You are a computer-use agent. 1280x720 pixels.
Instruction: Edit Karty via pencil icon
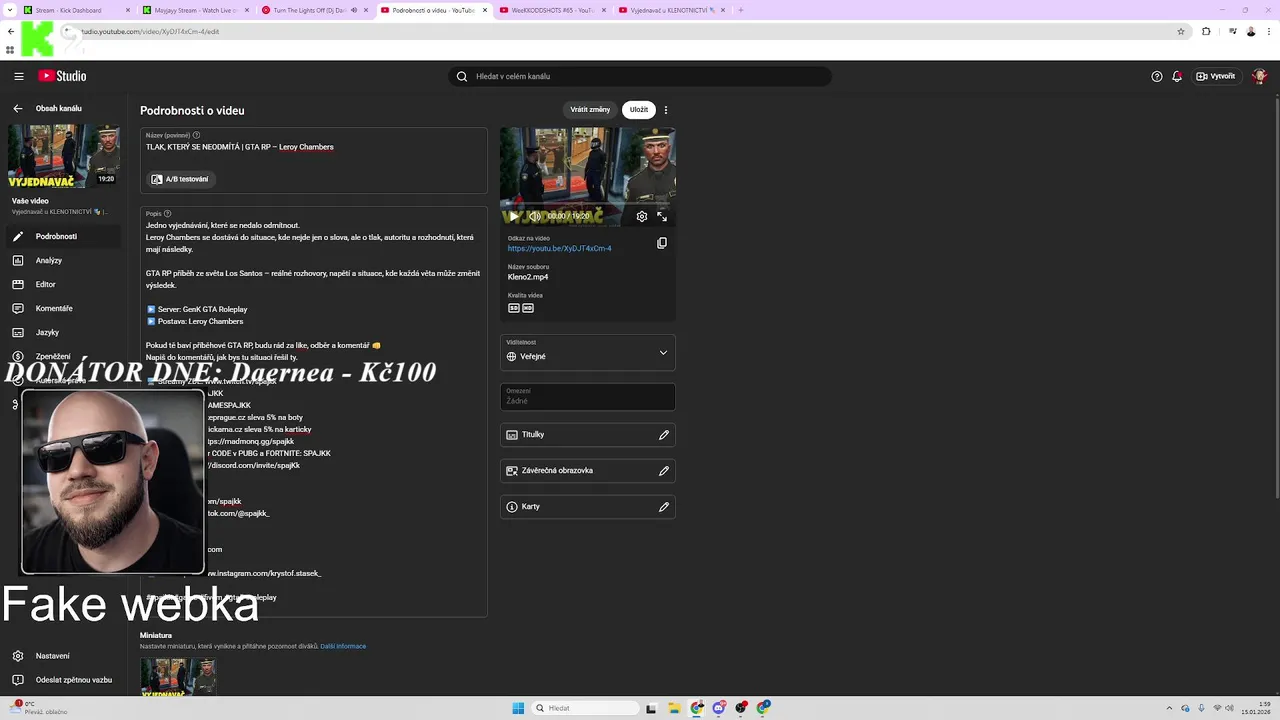coord(664,507)
